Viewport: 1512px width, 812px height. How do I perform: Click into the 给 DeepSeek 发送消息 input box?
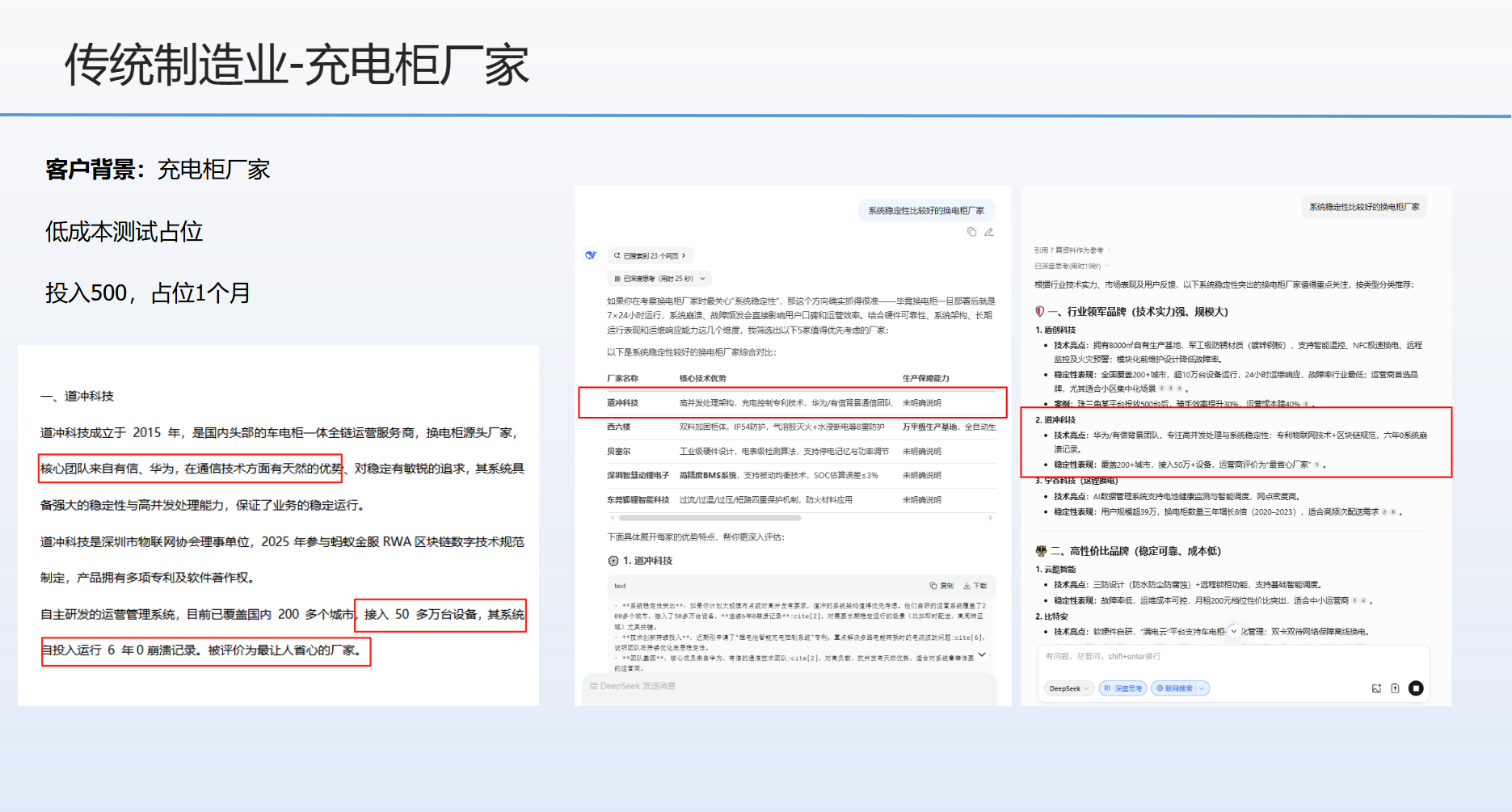click(x=789, y=686)
